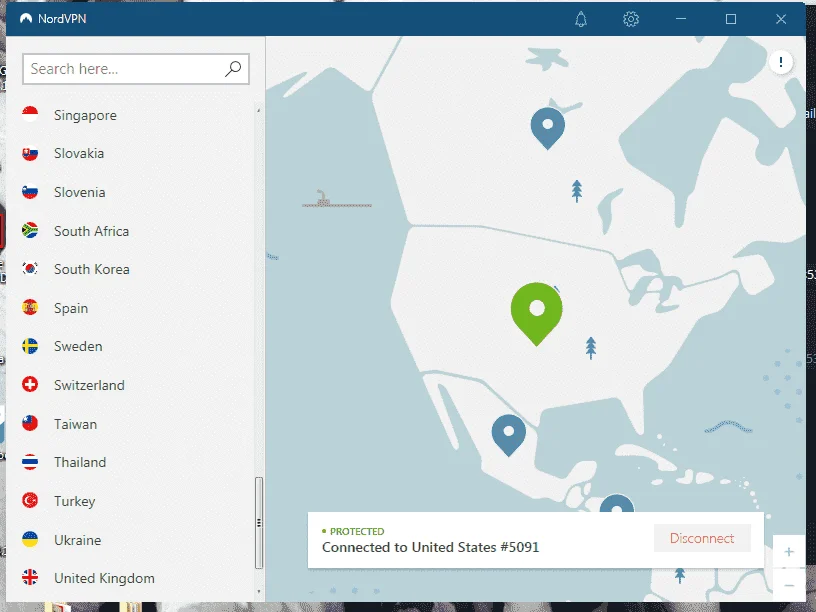Click the Turkey flag icon
816x612 pixels.
[x=30, y=501]
